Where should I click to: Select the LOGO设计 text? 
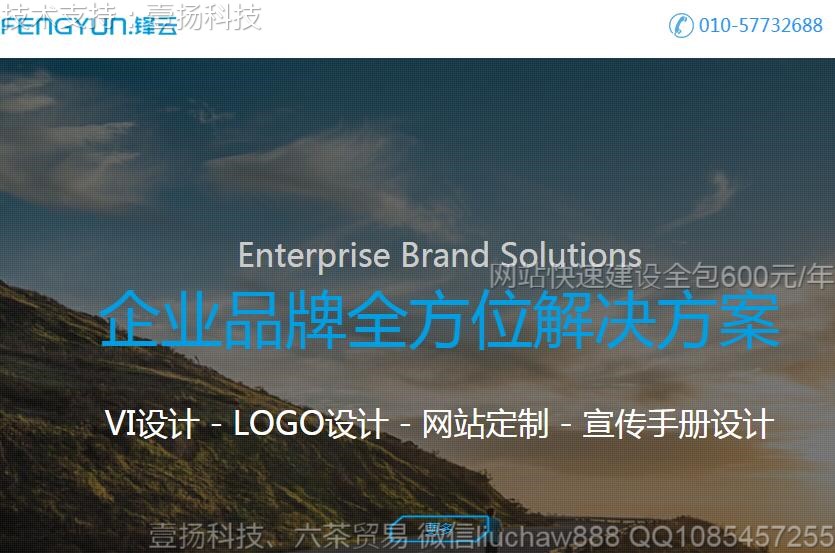(x=311, y=424)
